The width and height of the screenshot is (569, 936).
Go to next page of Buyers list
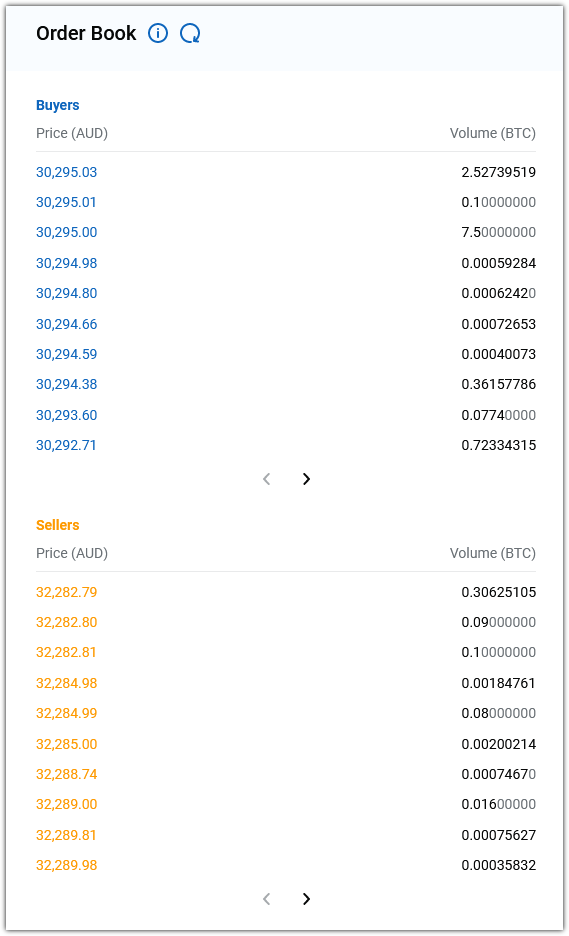[306, 479]
